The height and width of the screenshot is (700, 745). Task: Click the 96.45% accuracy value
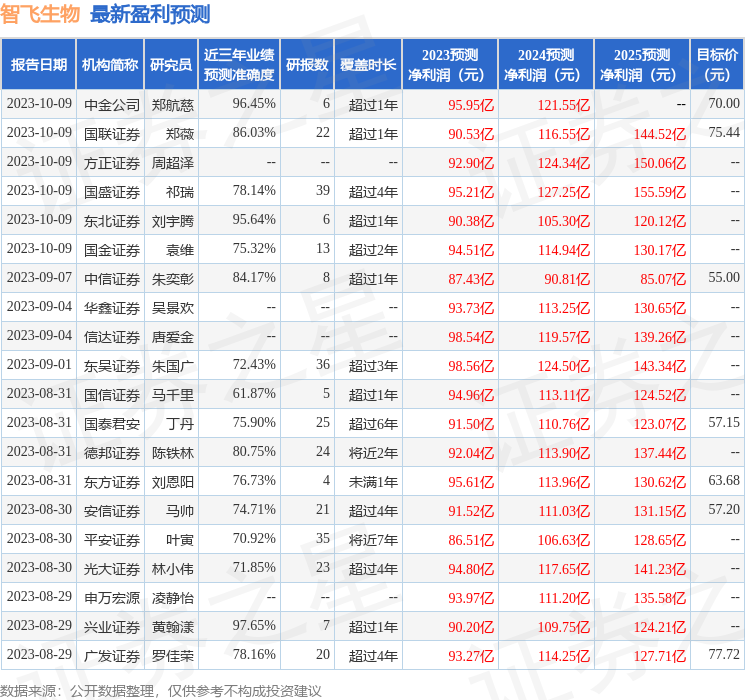point(254,103)
